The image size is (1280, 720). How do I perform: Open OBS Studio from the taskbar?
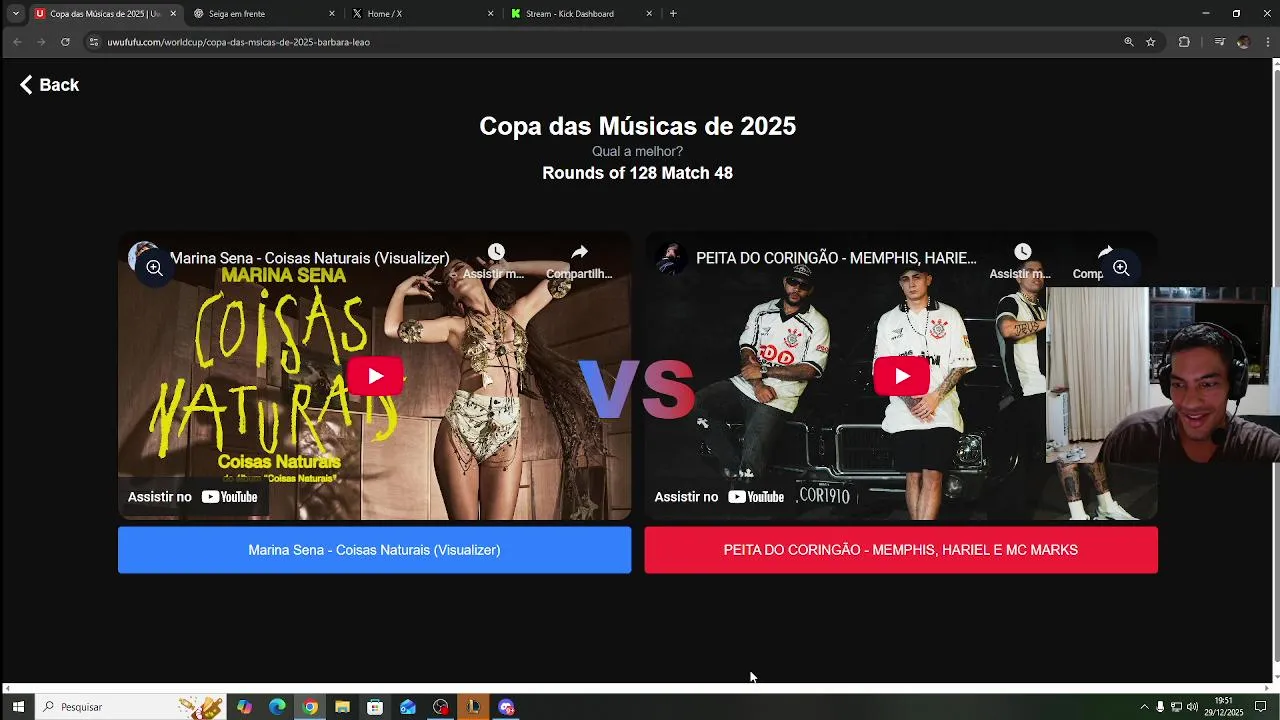(x=441, y=707)
